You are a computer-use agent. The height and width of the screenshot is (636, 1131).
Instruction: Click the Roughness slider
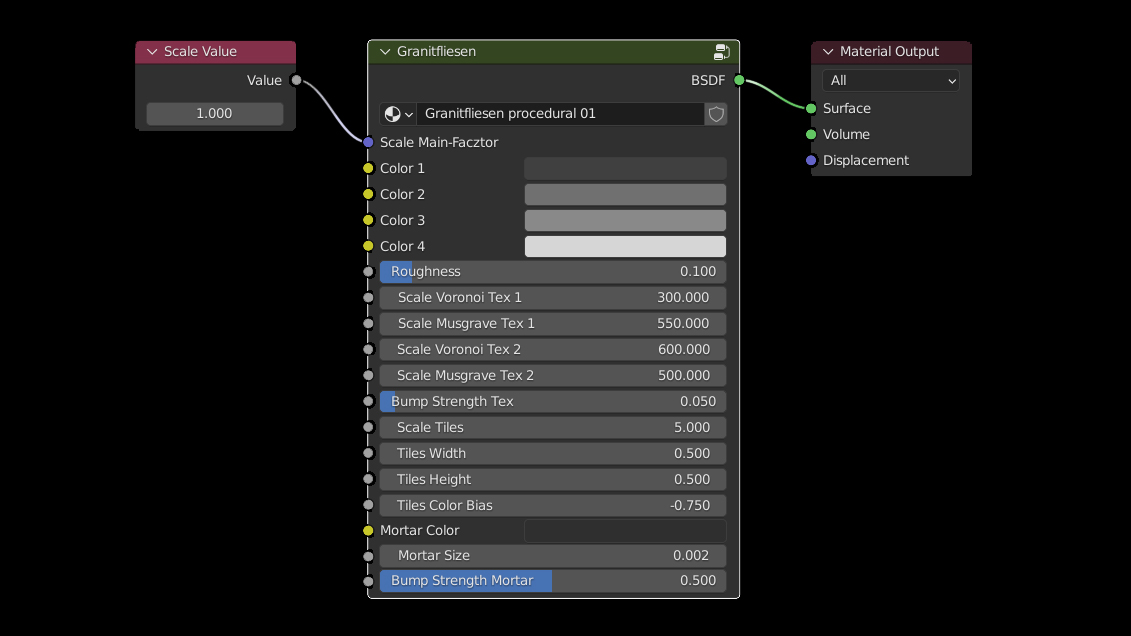(553, 272)
